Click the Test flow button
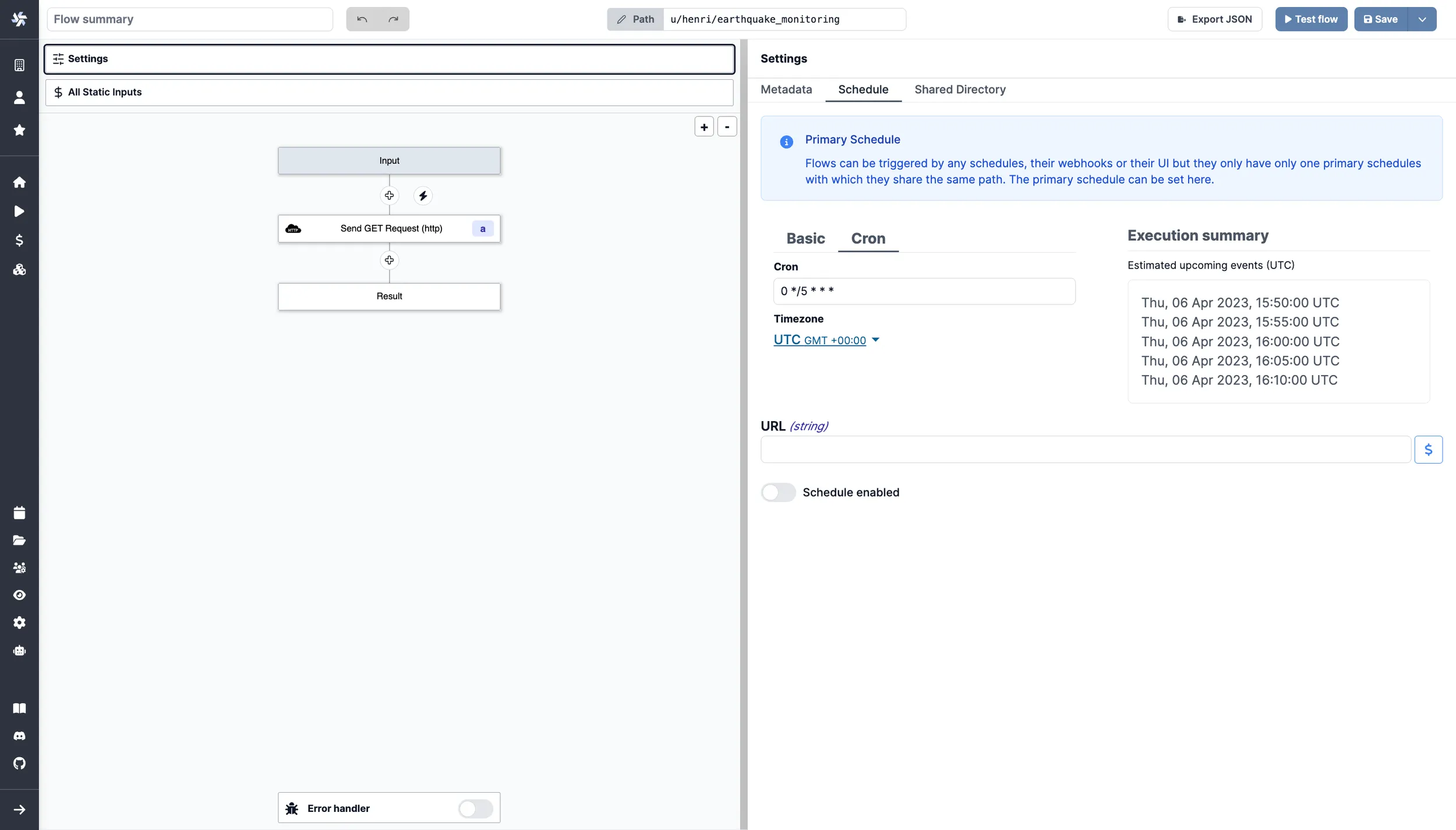Viewport: 1456px width, 830px height. pos(1310,19)
